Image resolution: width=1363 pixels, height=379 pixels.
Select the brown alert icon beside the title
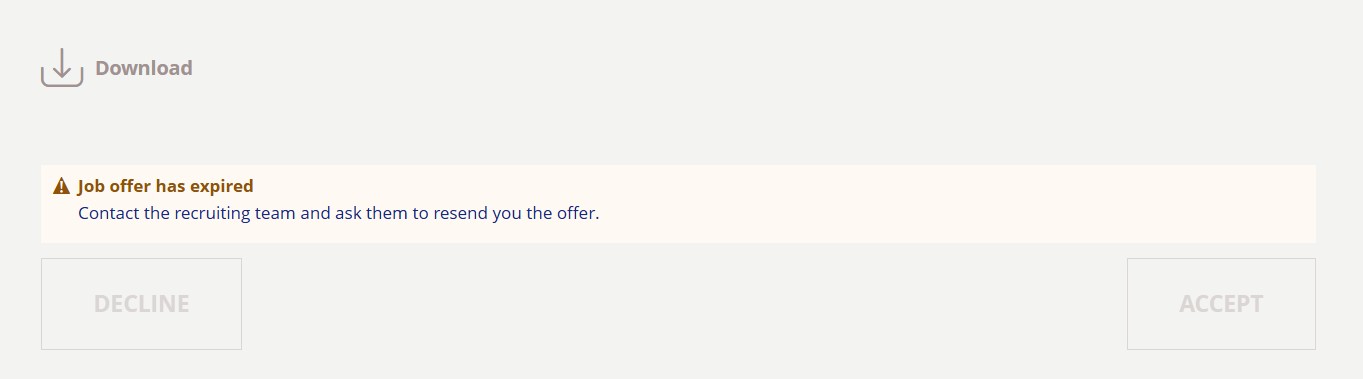(x=61, y=186)
